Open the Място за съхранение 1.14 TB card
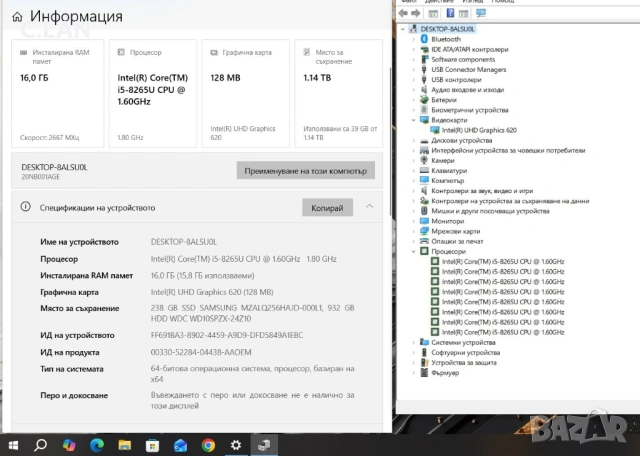Screen dimensions: 640x456 pos(339,93)
